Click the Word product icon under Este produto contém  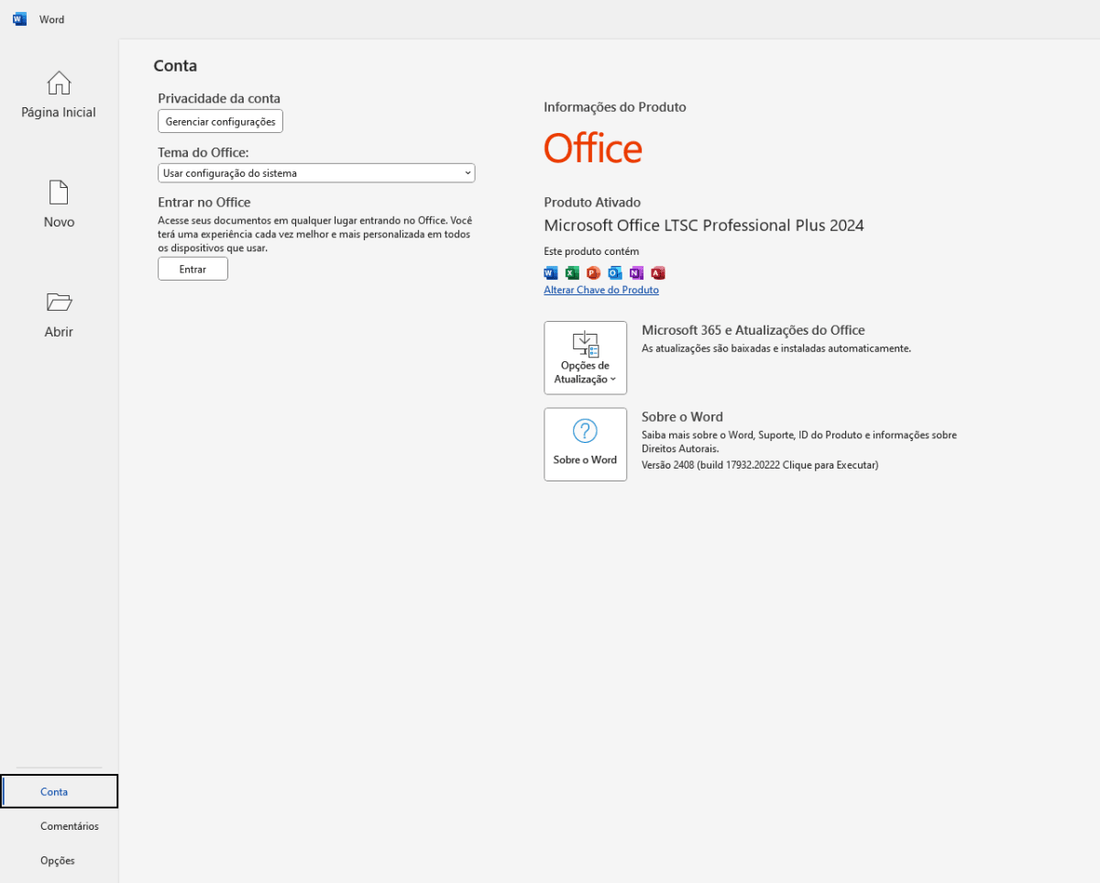[x=551, y=273]
